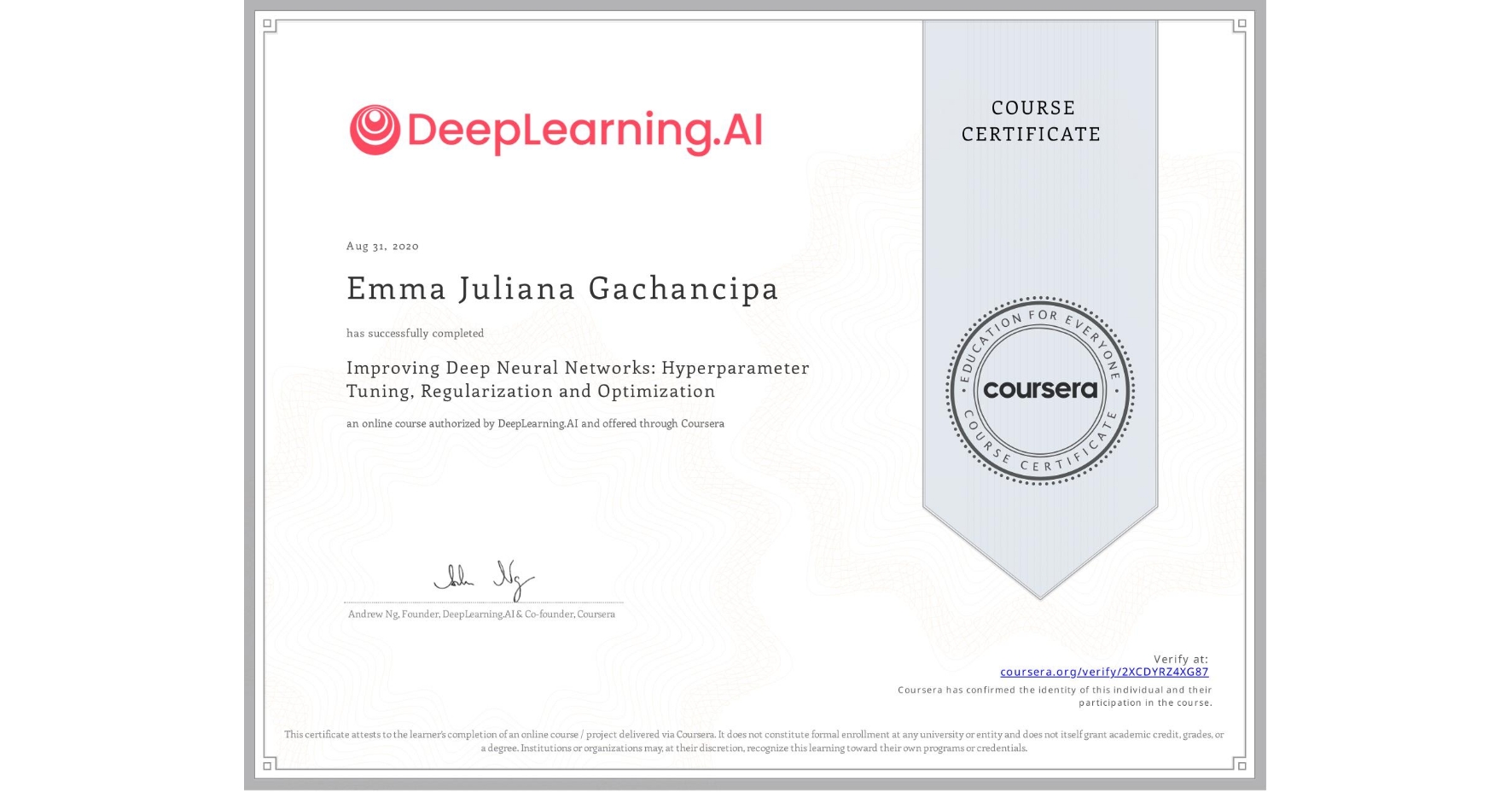Image resolution: width=1512 pixels, height=792 pixels.
Task: Click the Verify at label
Action: click(x=1181, y=658)
